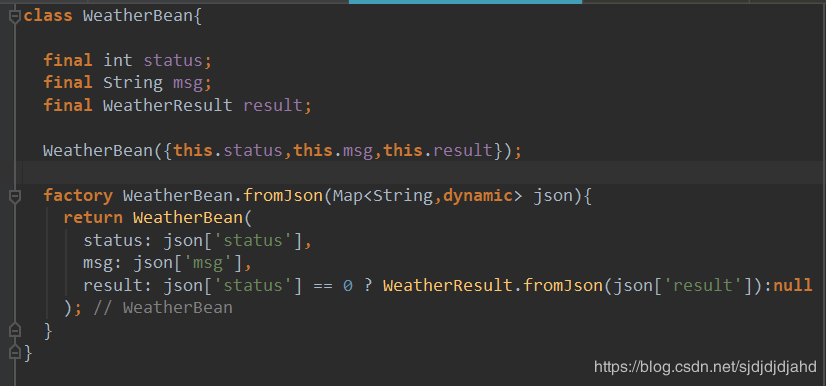
Task: Click the 'status:' named argument
Action: (118, 240)
